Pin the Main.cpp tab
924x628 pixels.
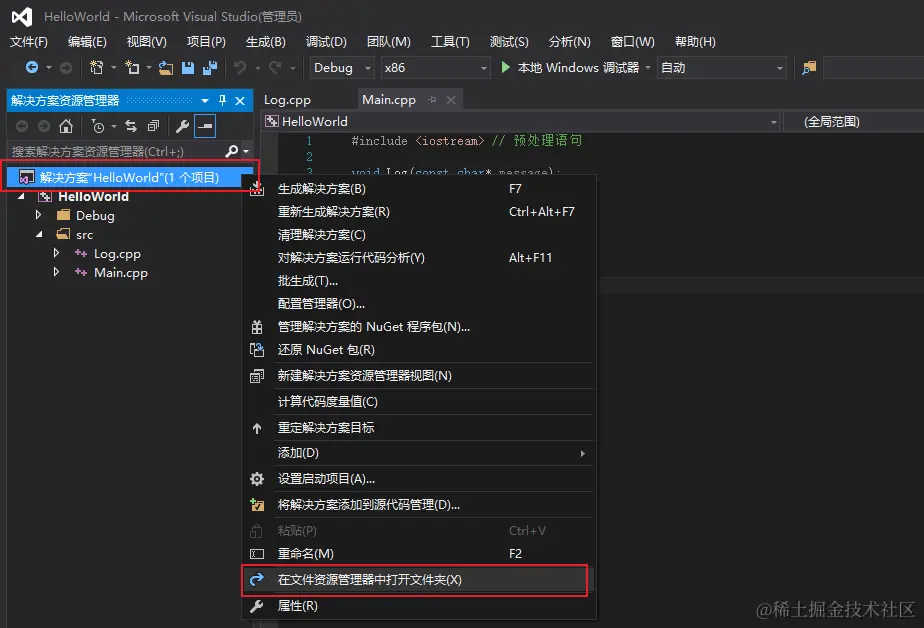433,100
